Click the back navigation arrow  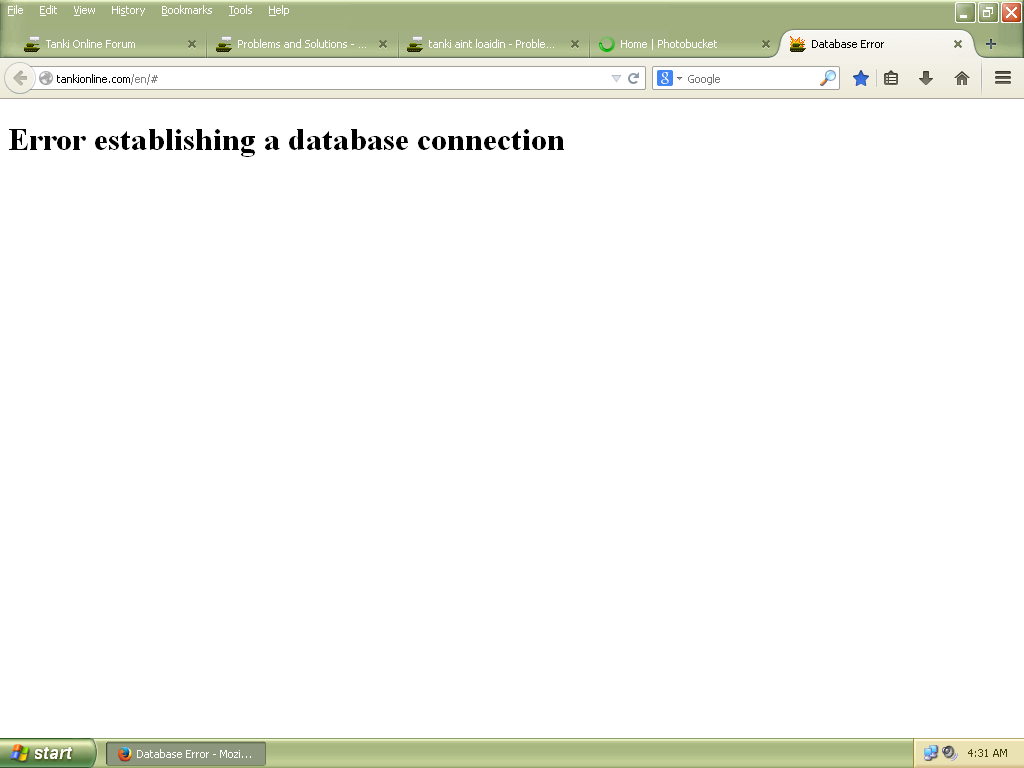[20, 78]
